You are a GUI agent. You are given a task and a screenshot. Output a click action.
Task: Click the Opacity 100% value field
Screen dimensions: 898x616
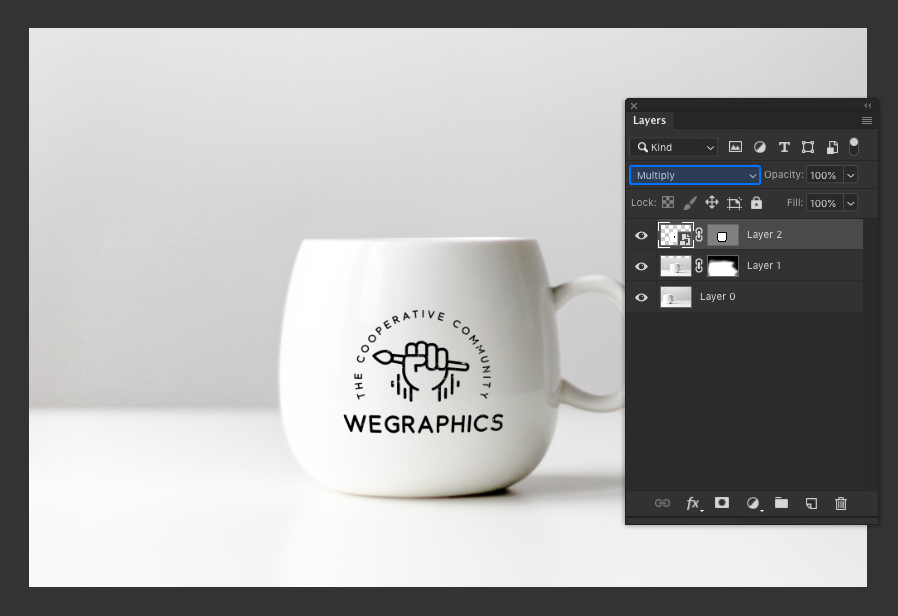[824, 175]
